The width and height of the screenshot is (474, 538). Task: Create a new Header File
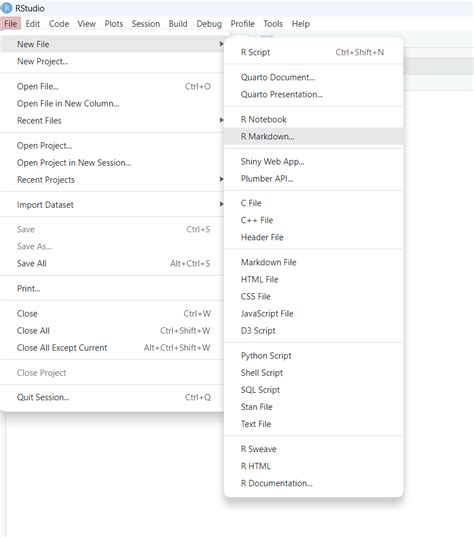coord(313,237)
